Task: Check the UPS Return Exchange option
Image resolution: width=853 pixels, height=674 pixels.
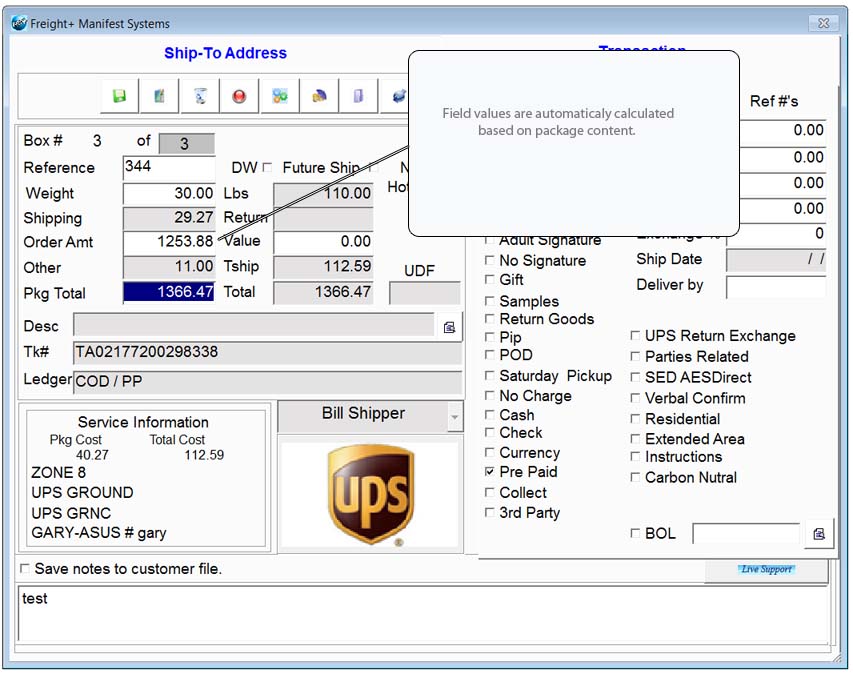Action: coord(636,335)
